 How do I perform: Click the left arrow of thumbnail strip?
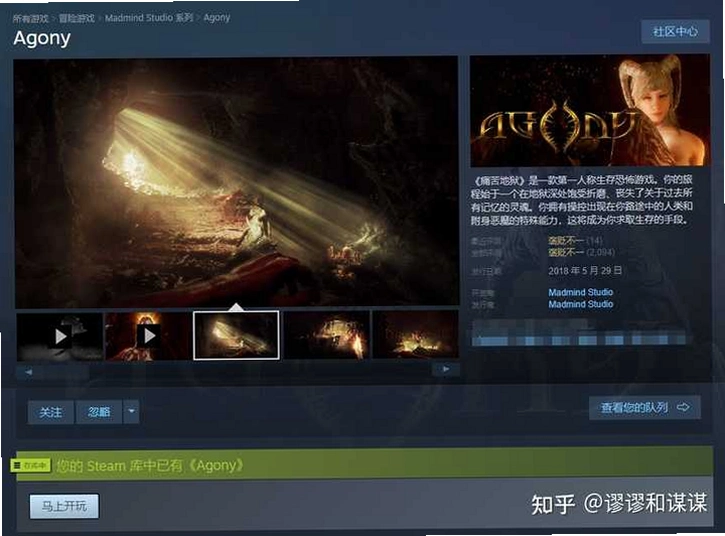pyautogui.click(x=28, y=372)
